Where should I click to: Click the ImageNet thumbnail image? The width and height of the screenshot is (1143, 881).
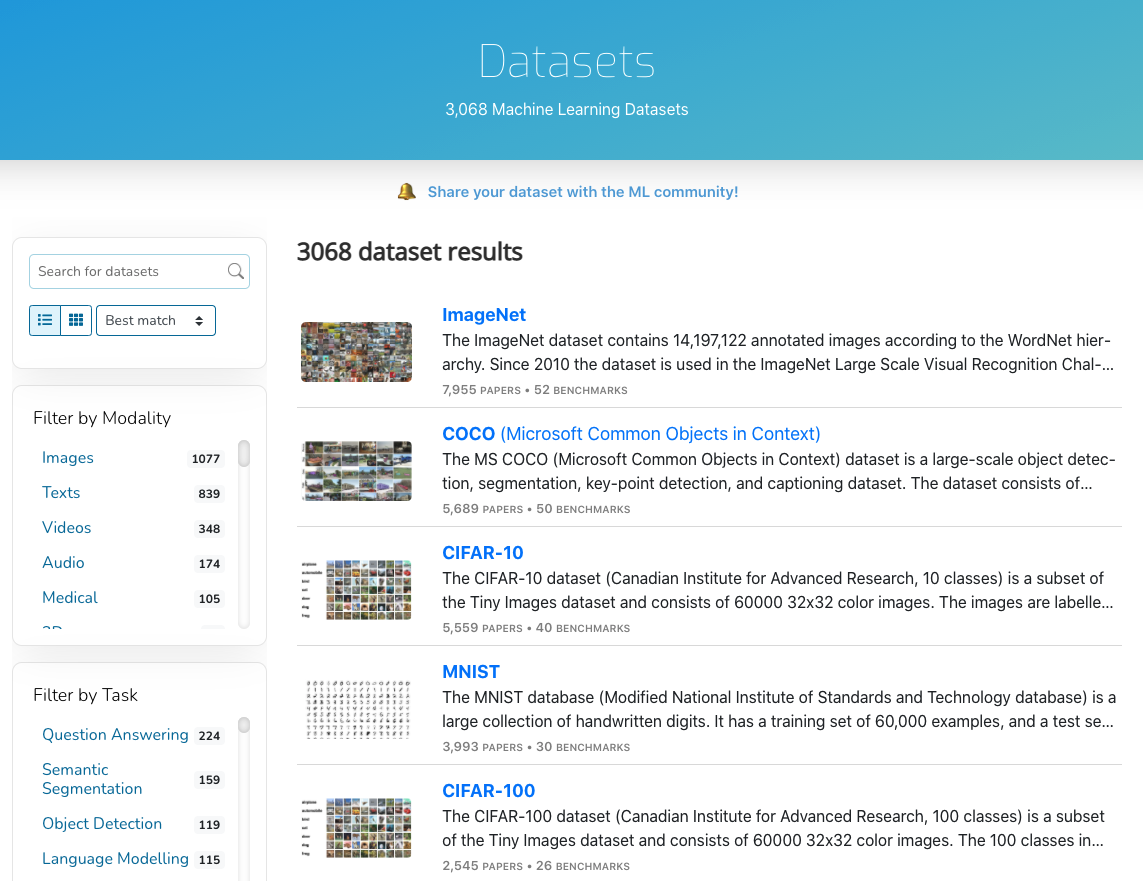point(356,352)
